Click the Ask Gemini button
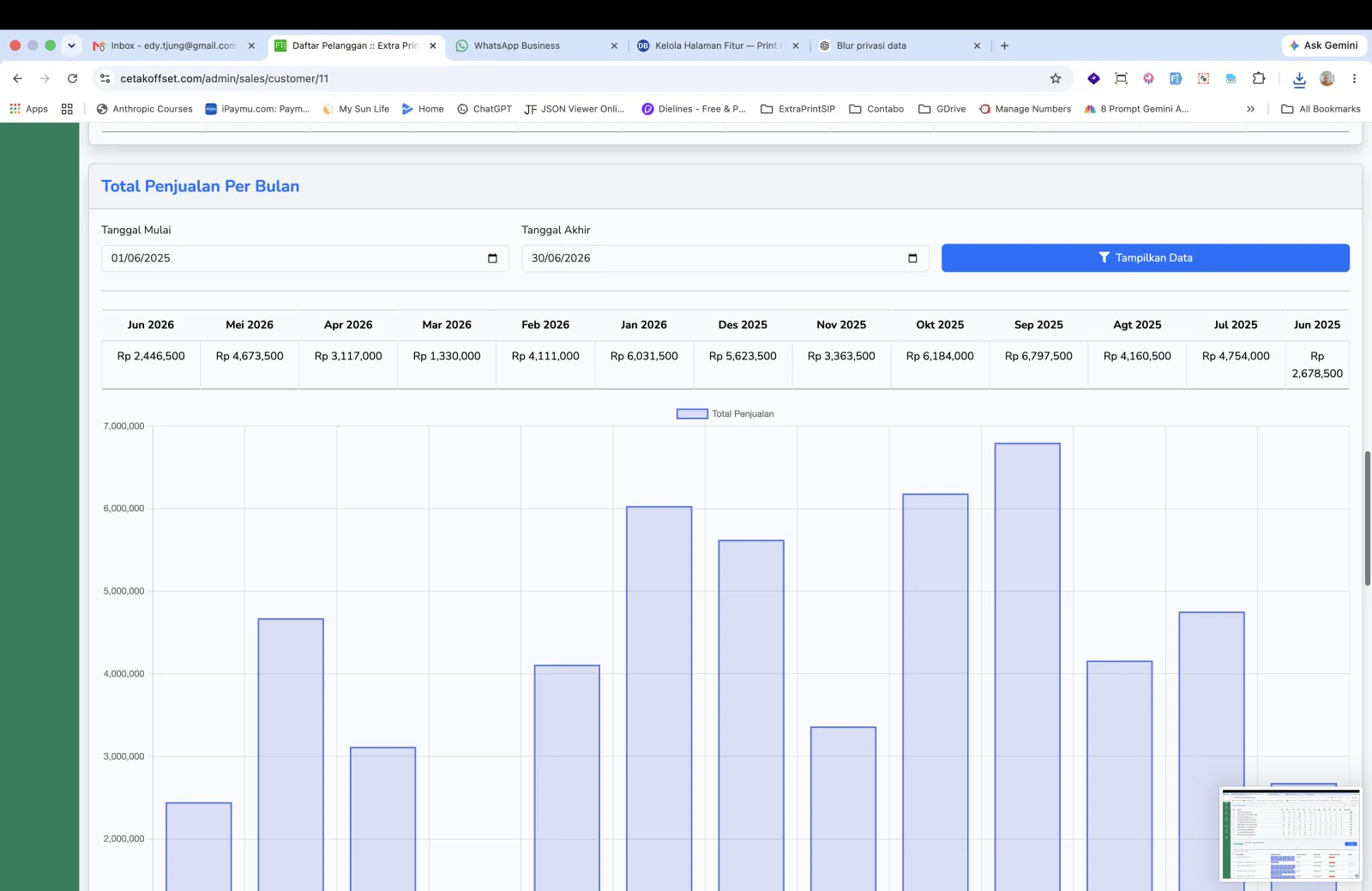 [x=1324, y=45]
